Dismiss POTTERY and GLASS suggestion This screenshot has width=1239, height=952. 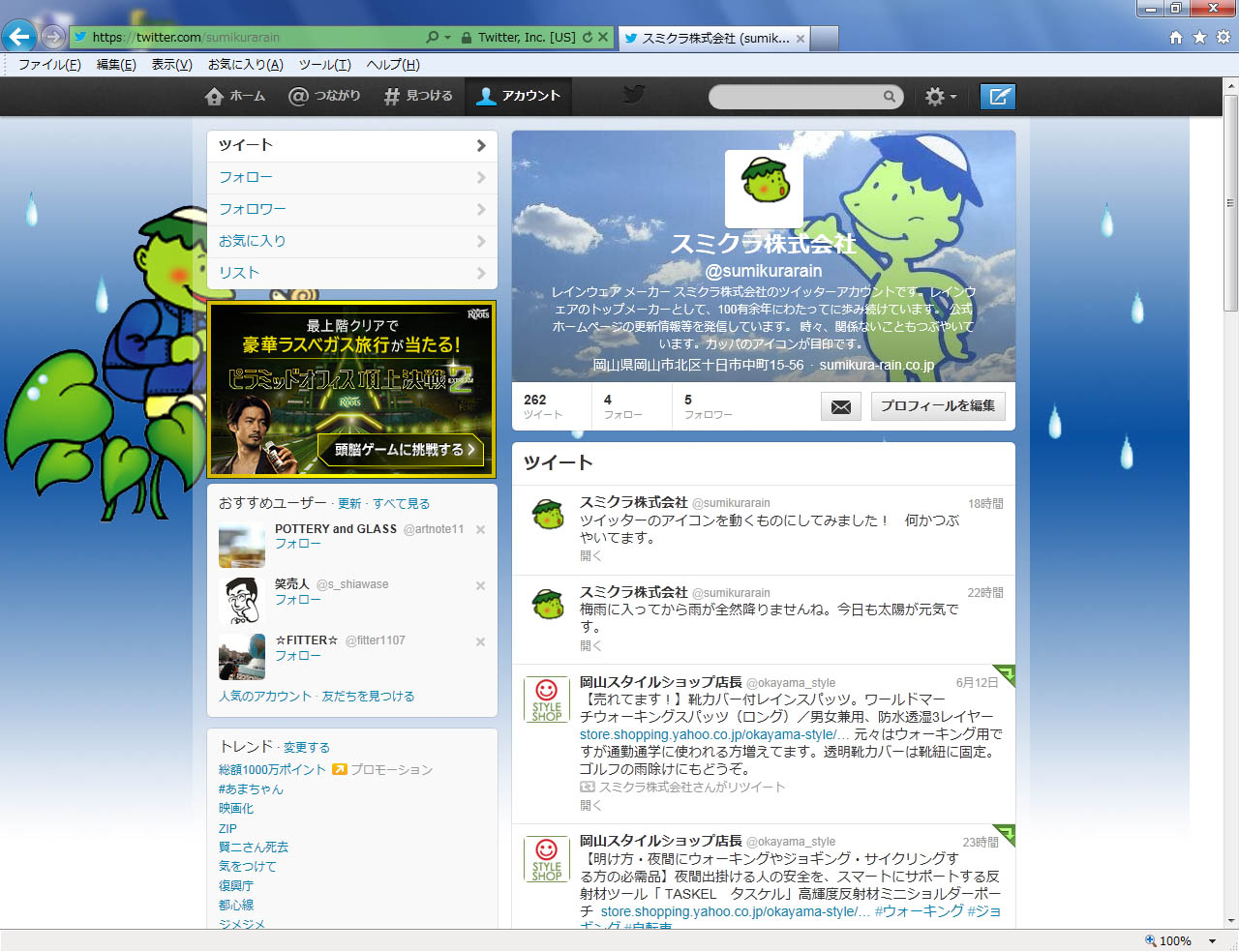(x=480, y=530)
